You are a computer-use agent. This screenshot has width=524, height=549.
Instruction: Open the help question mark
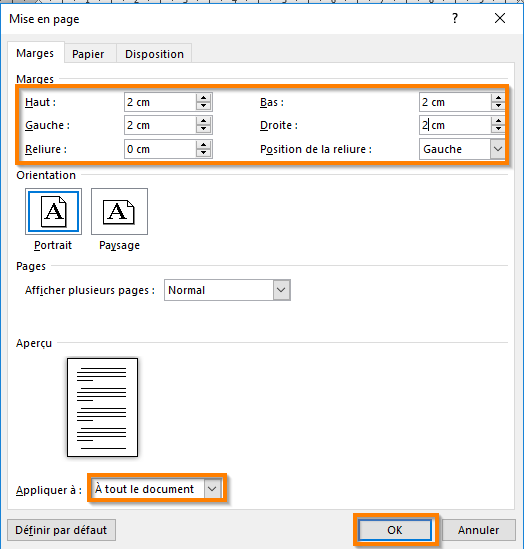(455, 18)
